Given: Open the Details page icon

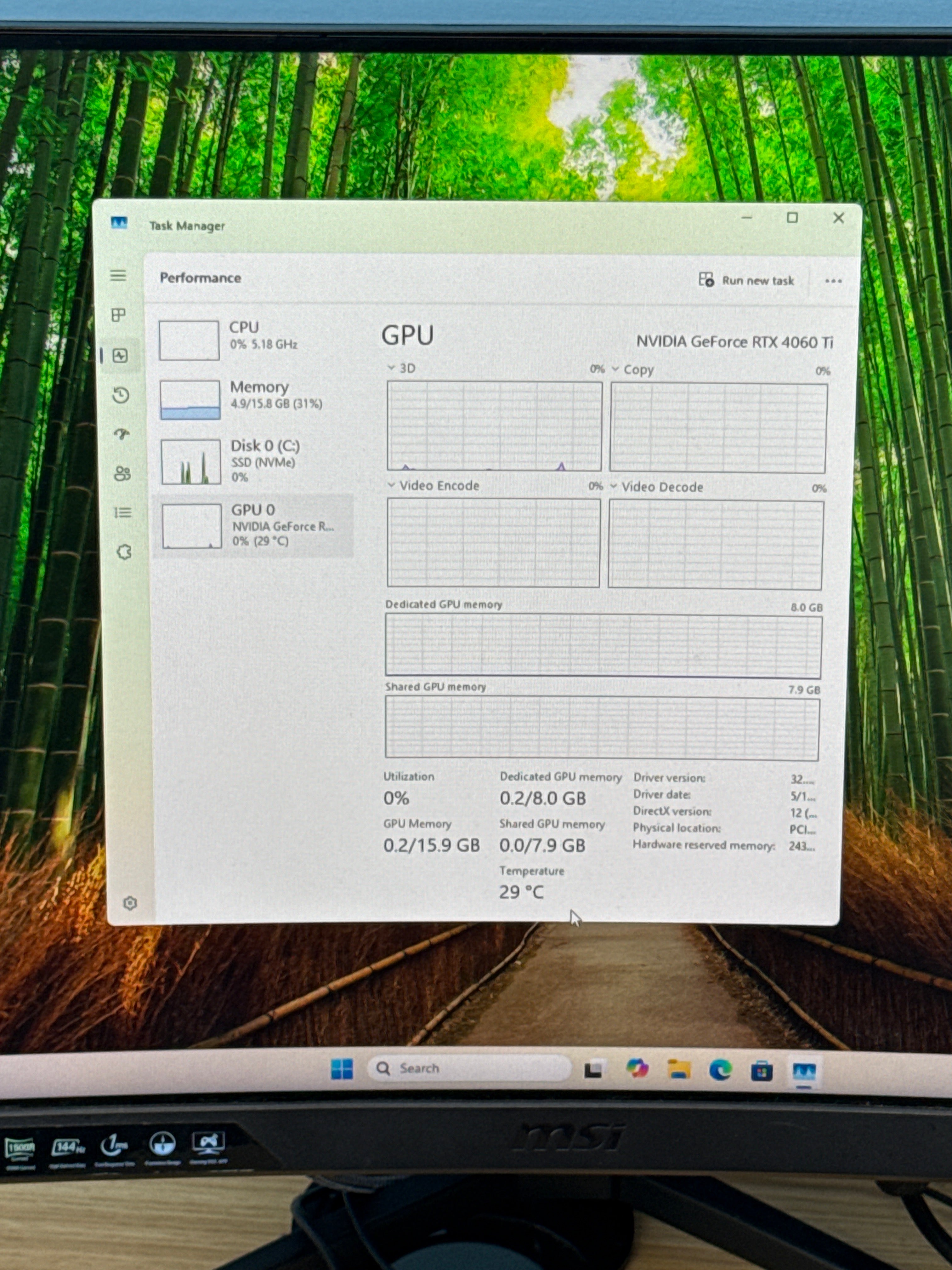Looking at the screenshot, I should click(123, 512).
